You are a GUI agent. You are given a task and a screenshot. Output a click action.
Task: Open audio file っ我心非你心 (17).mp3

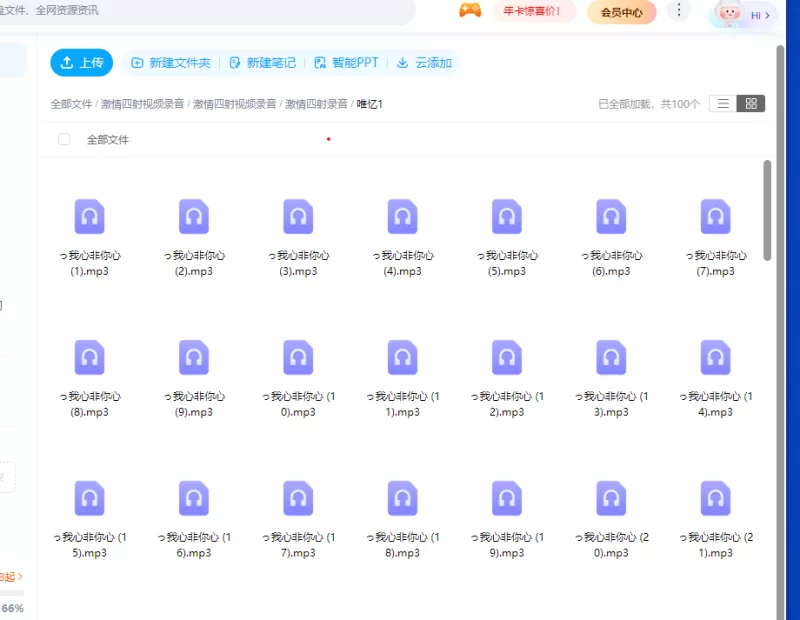[x=298, y=519]
